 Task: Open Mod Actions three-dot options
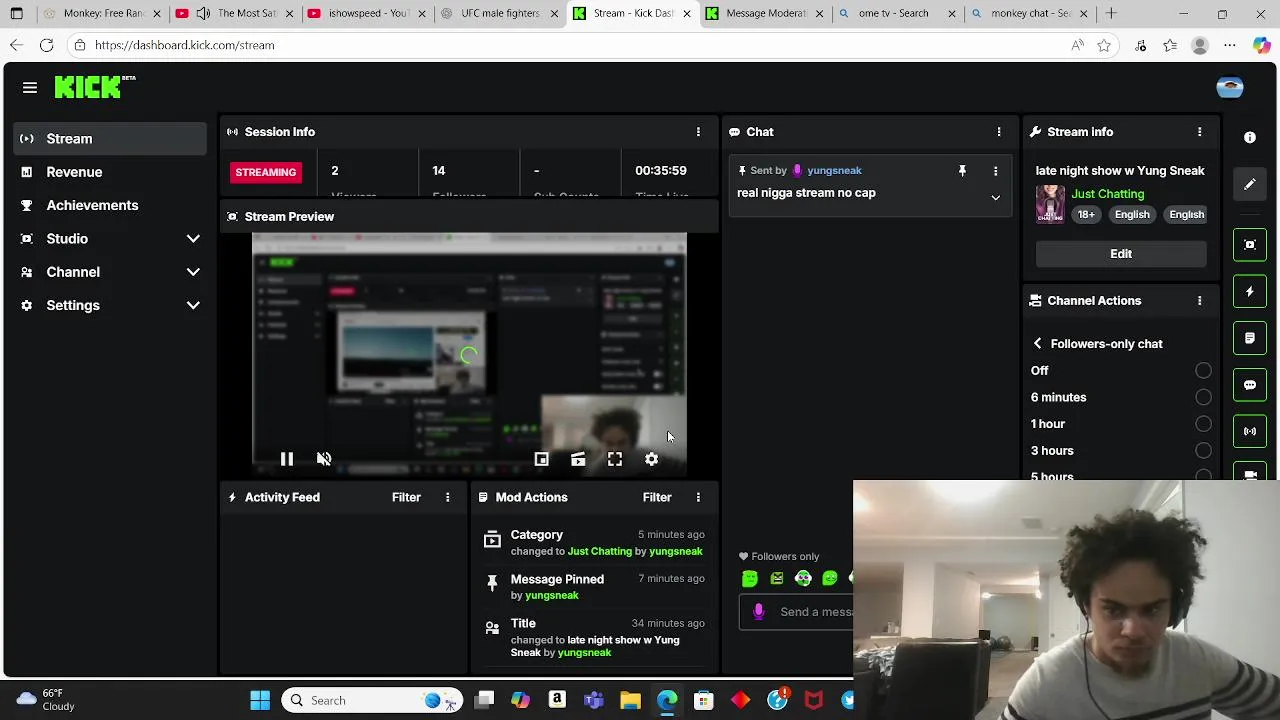click(698, 497)
